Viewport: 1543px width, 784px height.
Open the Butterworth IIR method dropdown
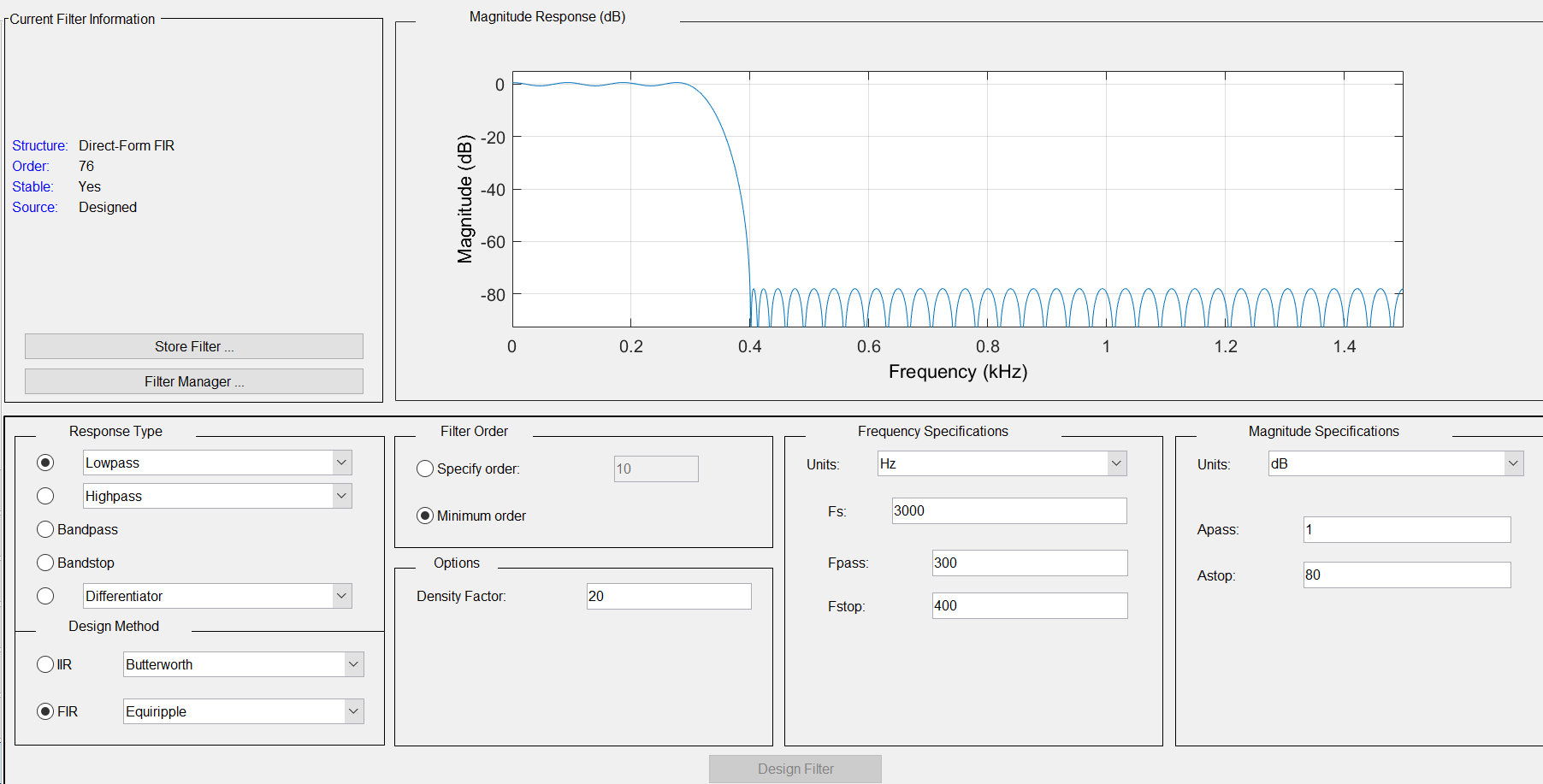pyautogui.click(x=243, y=664)
